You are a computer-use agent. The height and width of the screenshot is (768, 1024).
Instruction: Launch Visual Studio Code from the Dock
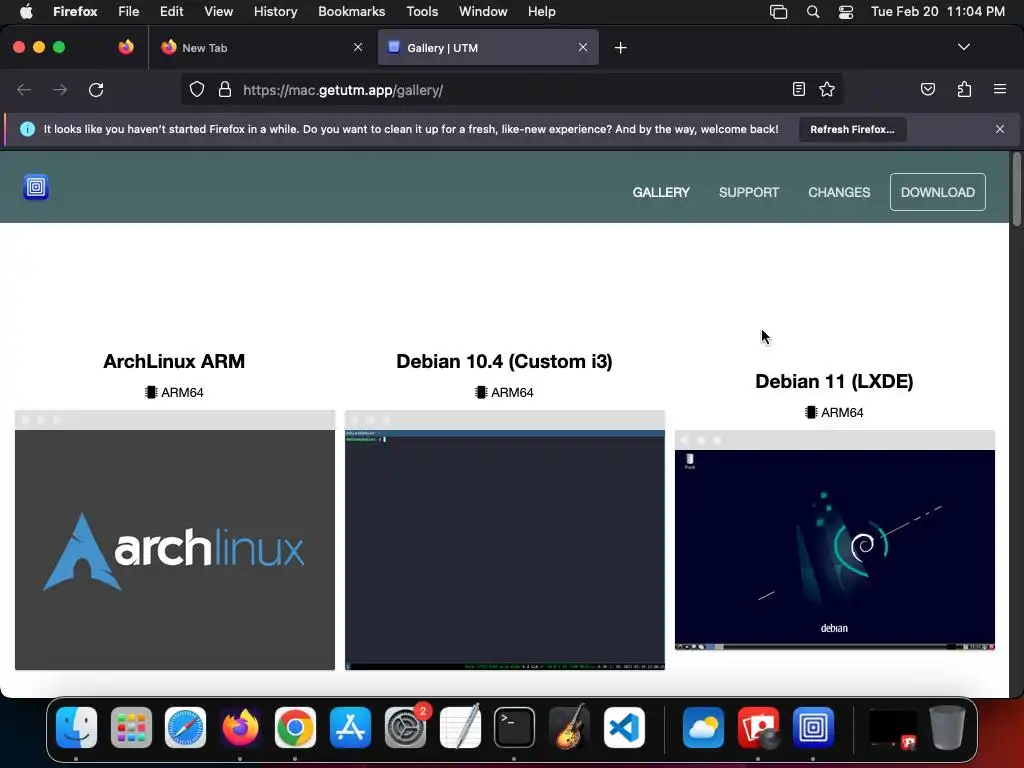624,727
